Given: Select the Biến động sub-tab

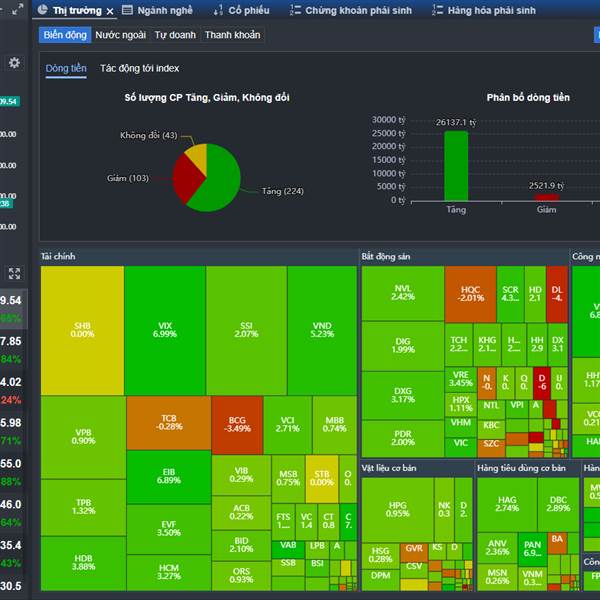Looking at the screenshot, I should (65, 35).
